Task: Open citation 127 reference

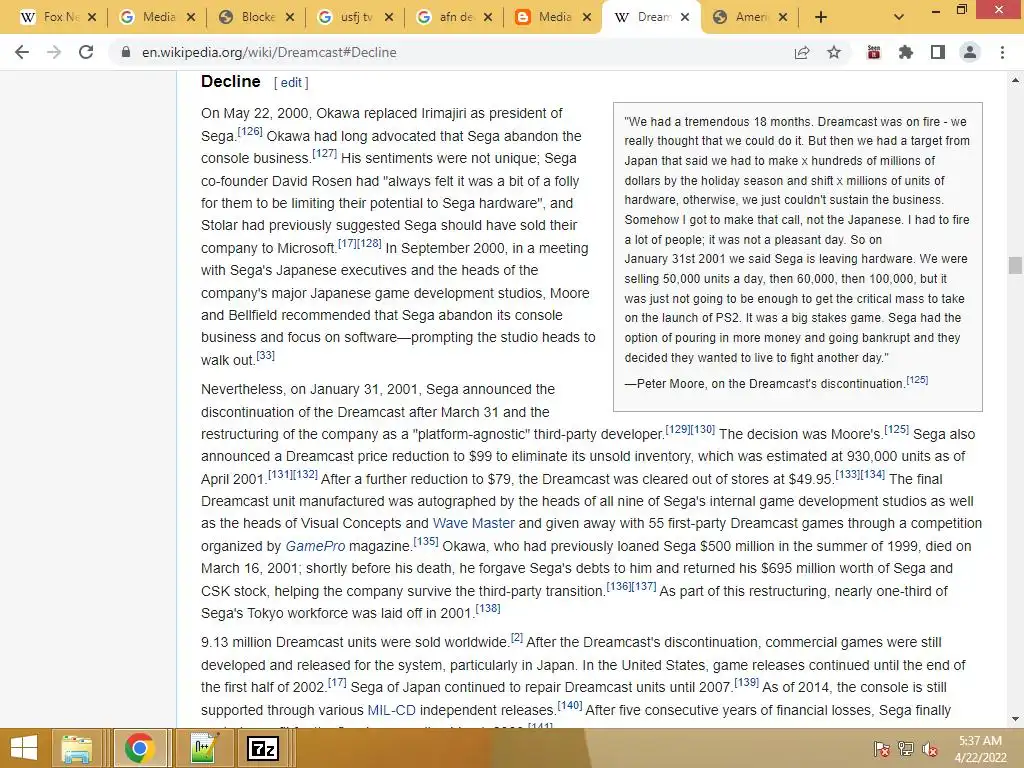Action: pos(325,154)
